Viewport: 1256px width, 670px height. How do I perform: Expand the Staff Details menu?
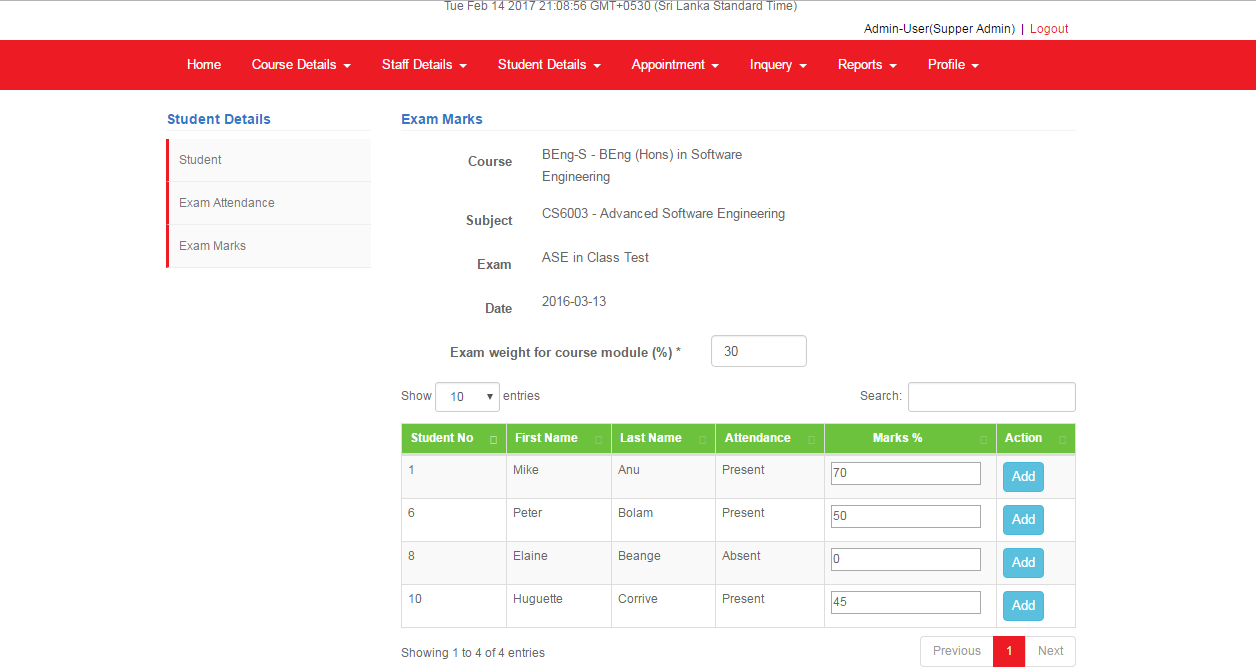coord(424,65)
